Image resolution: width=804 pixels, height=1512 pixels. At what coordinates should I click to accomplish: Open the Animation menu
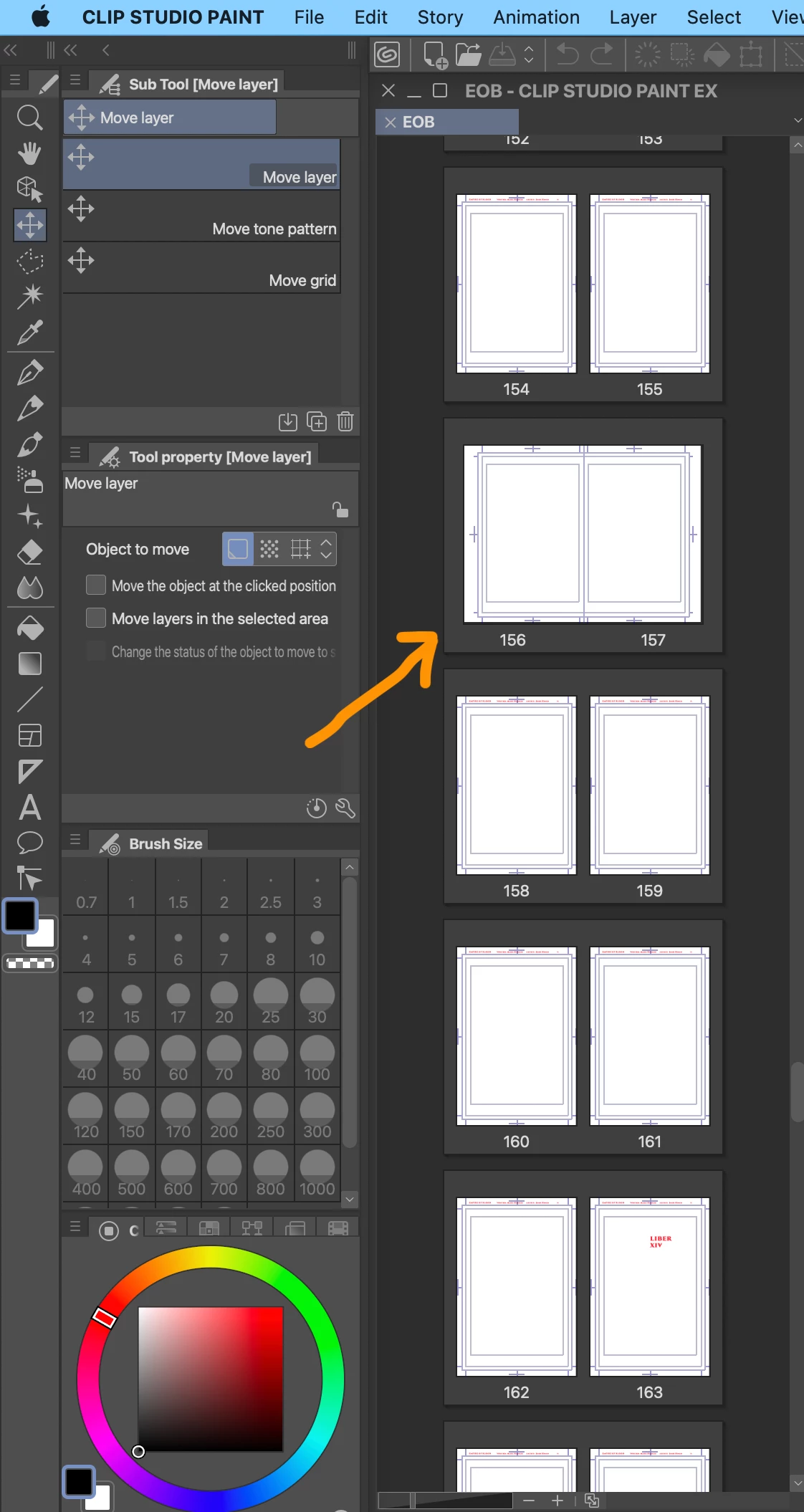536,16
